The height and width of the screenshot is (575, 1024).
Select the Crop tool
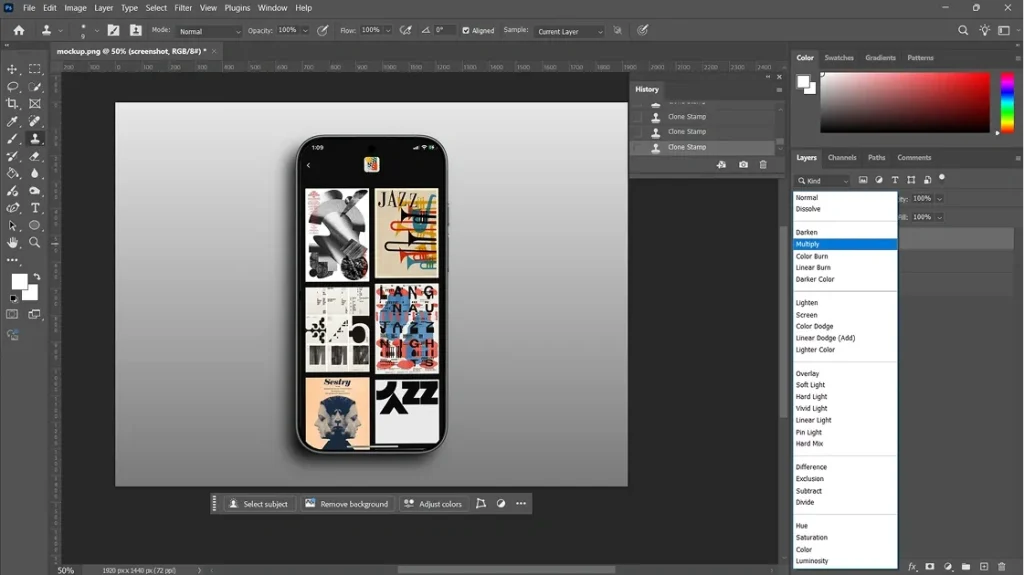click(x=12, y=103)
